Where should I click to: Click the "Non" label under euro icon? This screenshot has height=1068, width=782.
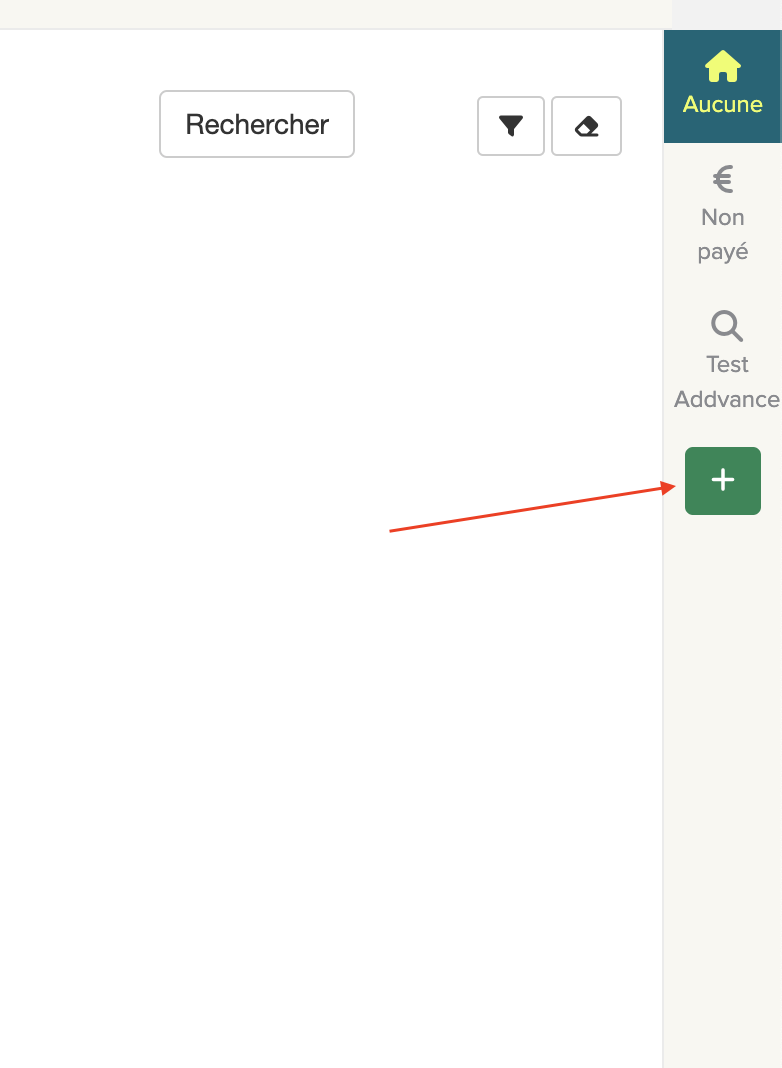point(723,217)
